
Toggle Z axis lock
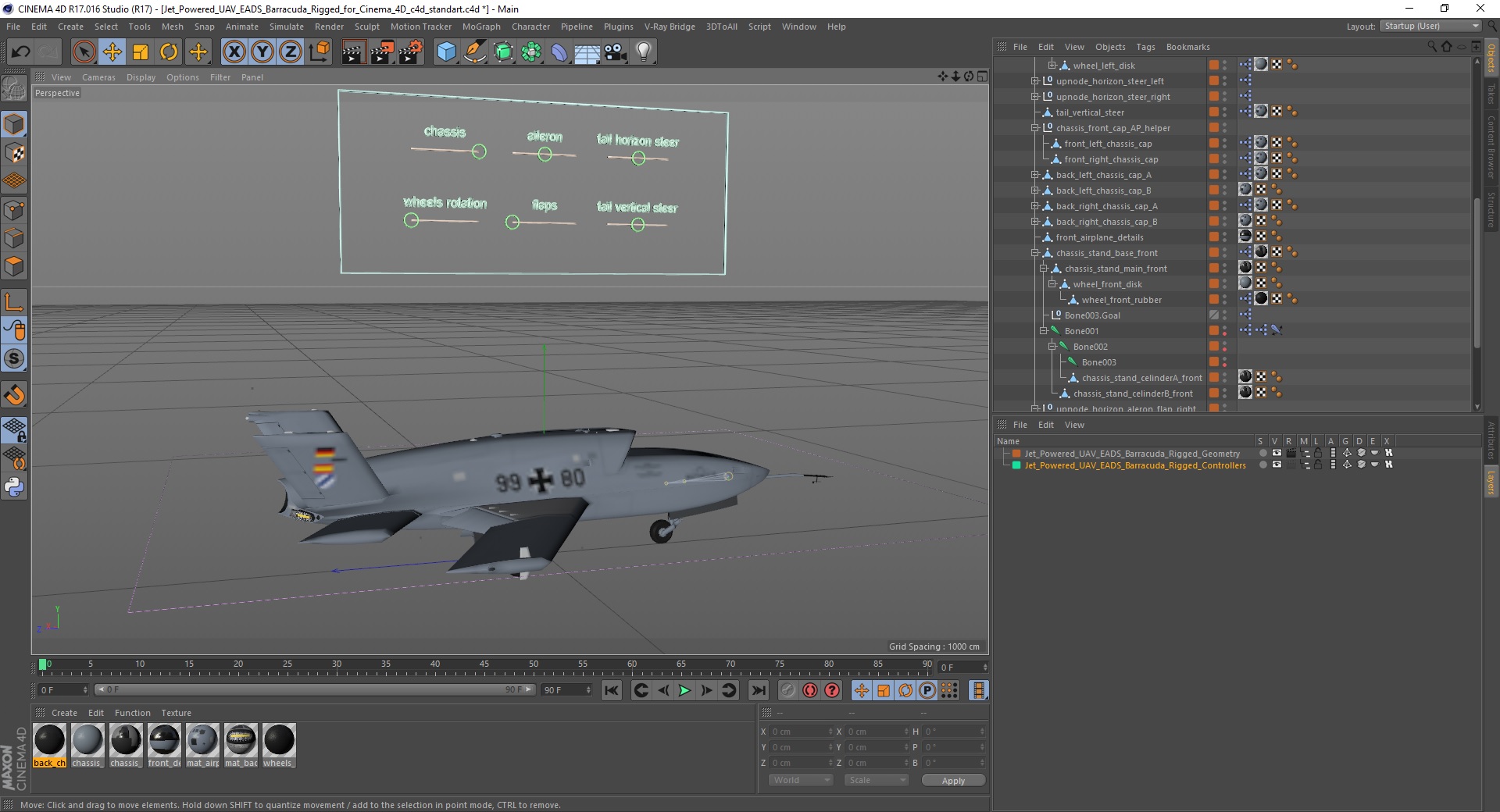(291, 52)
